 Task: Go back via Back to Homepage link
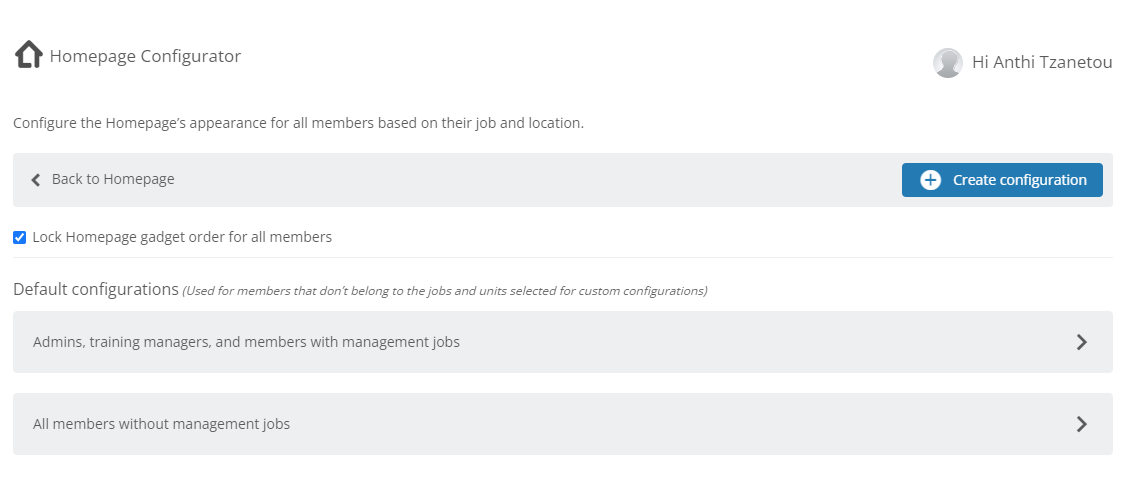(x=113, y=179)
